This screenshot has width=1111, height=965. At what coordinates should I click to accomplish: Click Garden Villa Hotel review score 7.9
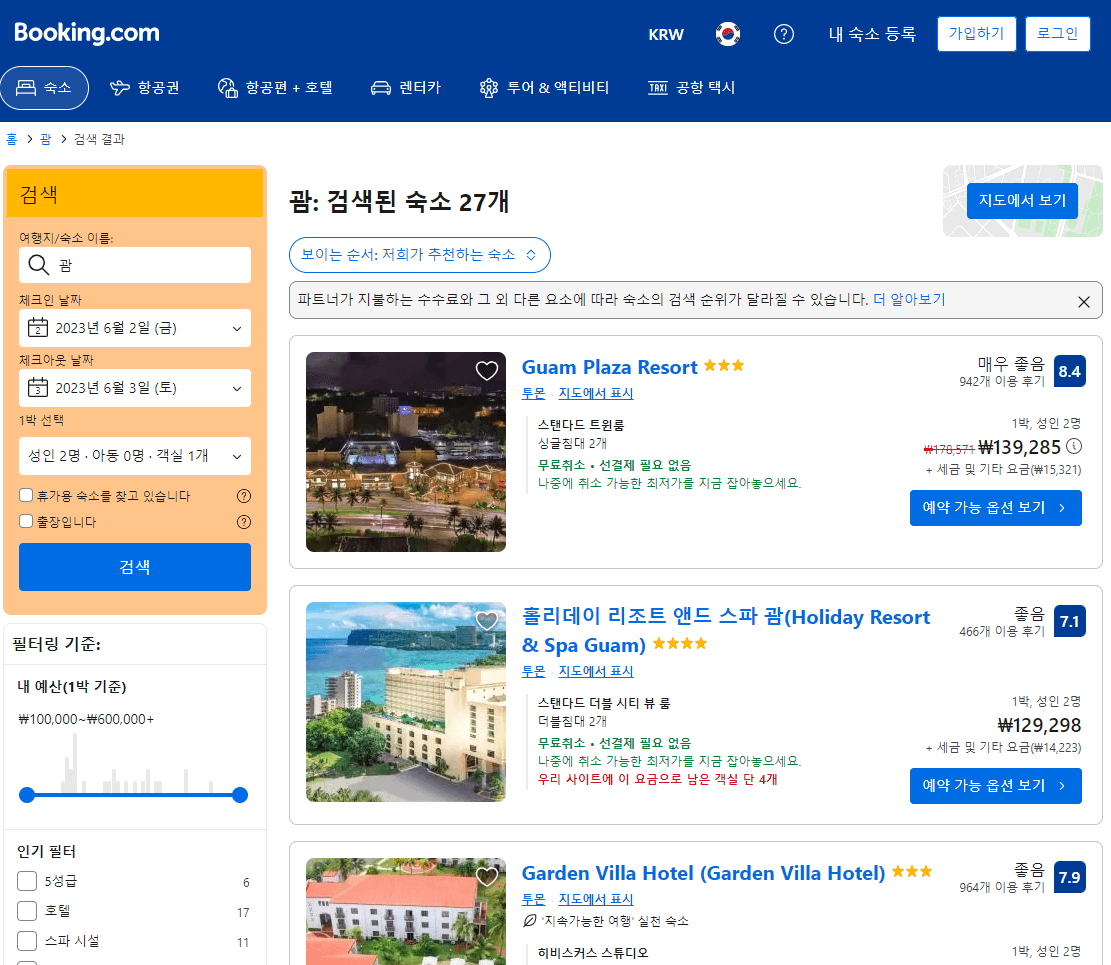pyautogui.click(x=1069, y=877)
